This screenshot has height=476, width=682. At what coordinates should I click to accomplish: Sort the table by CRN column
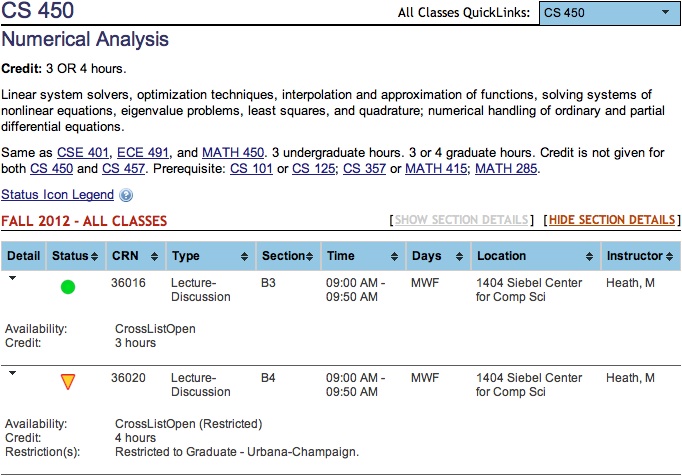133,257
